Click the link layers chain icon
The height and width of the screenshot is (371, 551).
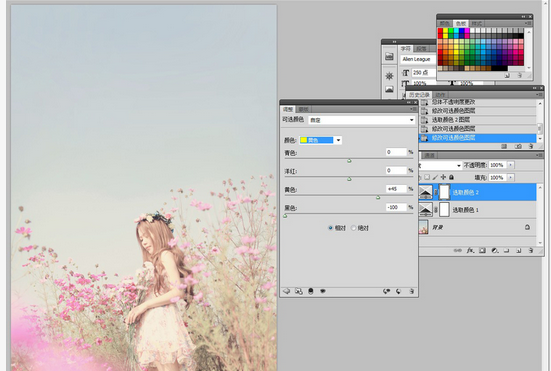[x=458, y=250]
